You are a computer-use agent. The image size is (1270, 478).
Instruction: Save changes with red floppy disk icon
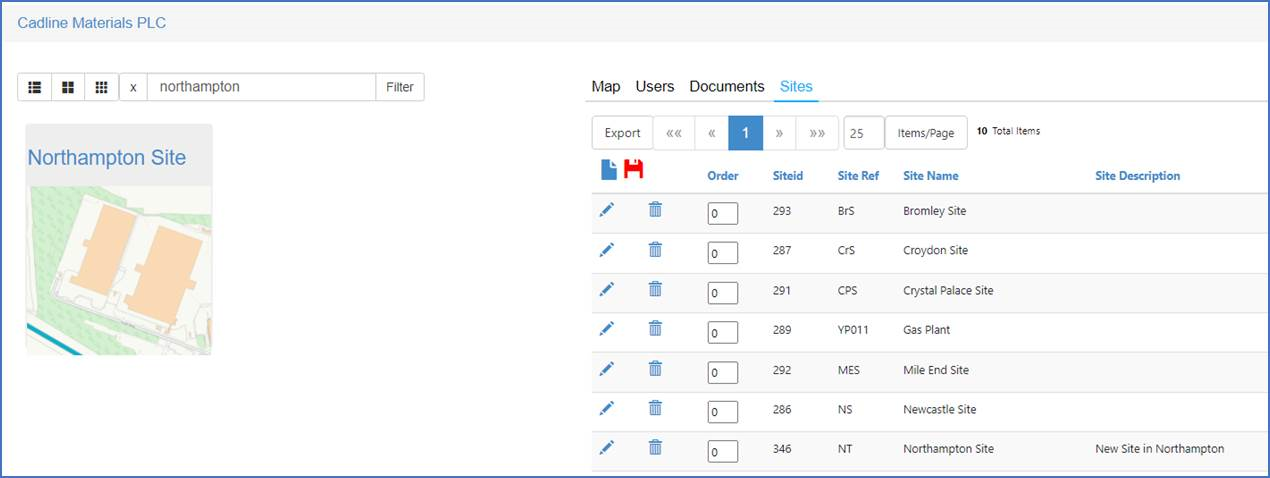click(633, 169)
